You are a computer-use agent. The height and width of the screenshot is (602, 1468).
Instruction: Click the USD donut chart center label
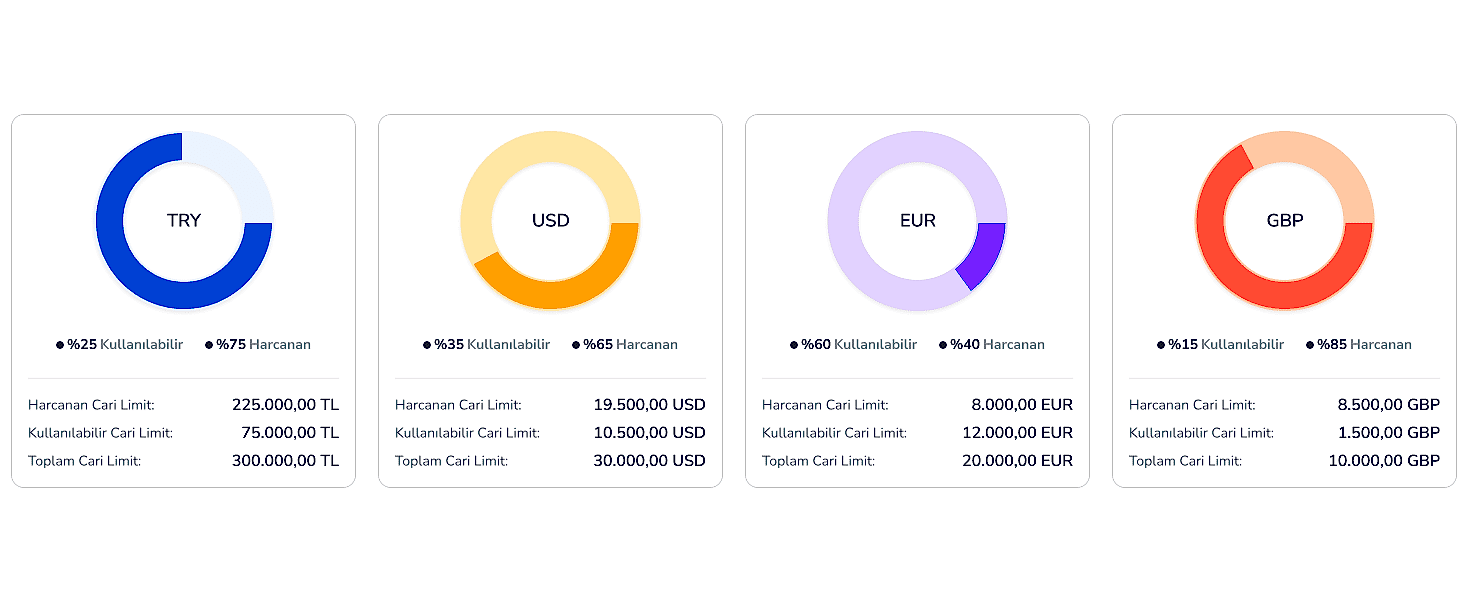550,221
